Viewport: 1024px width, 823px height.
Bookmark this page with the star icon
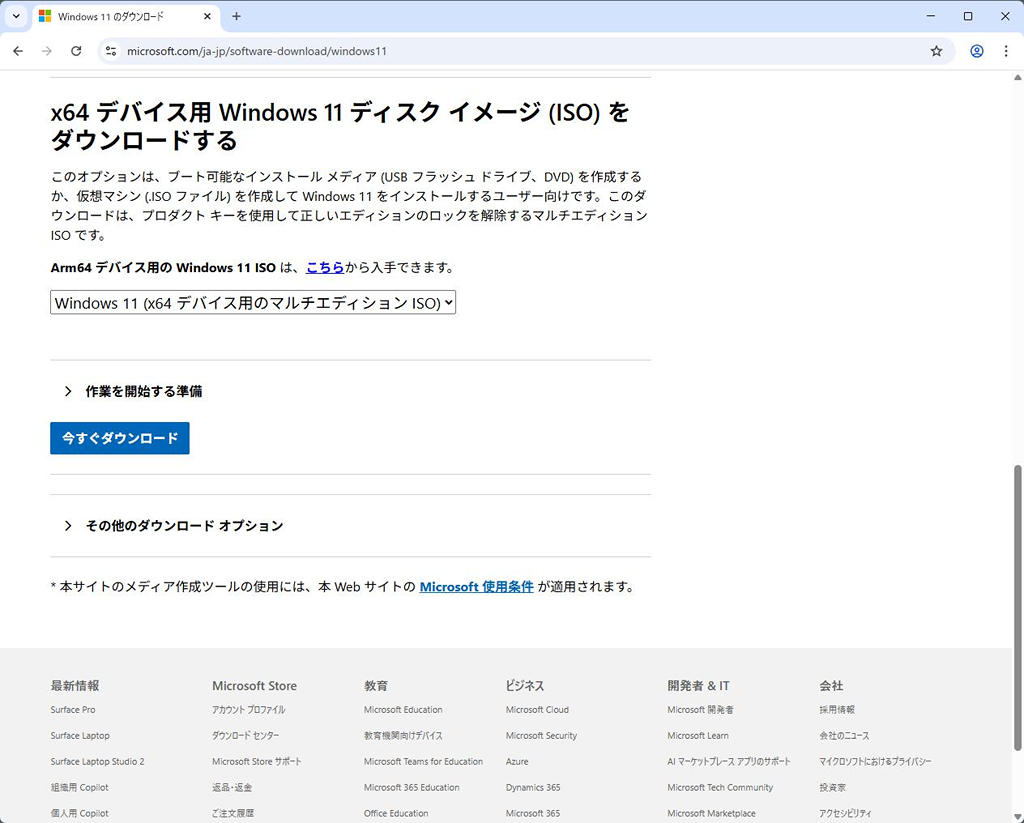pyautogui.click(x=936, y=51)
